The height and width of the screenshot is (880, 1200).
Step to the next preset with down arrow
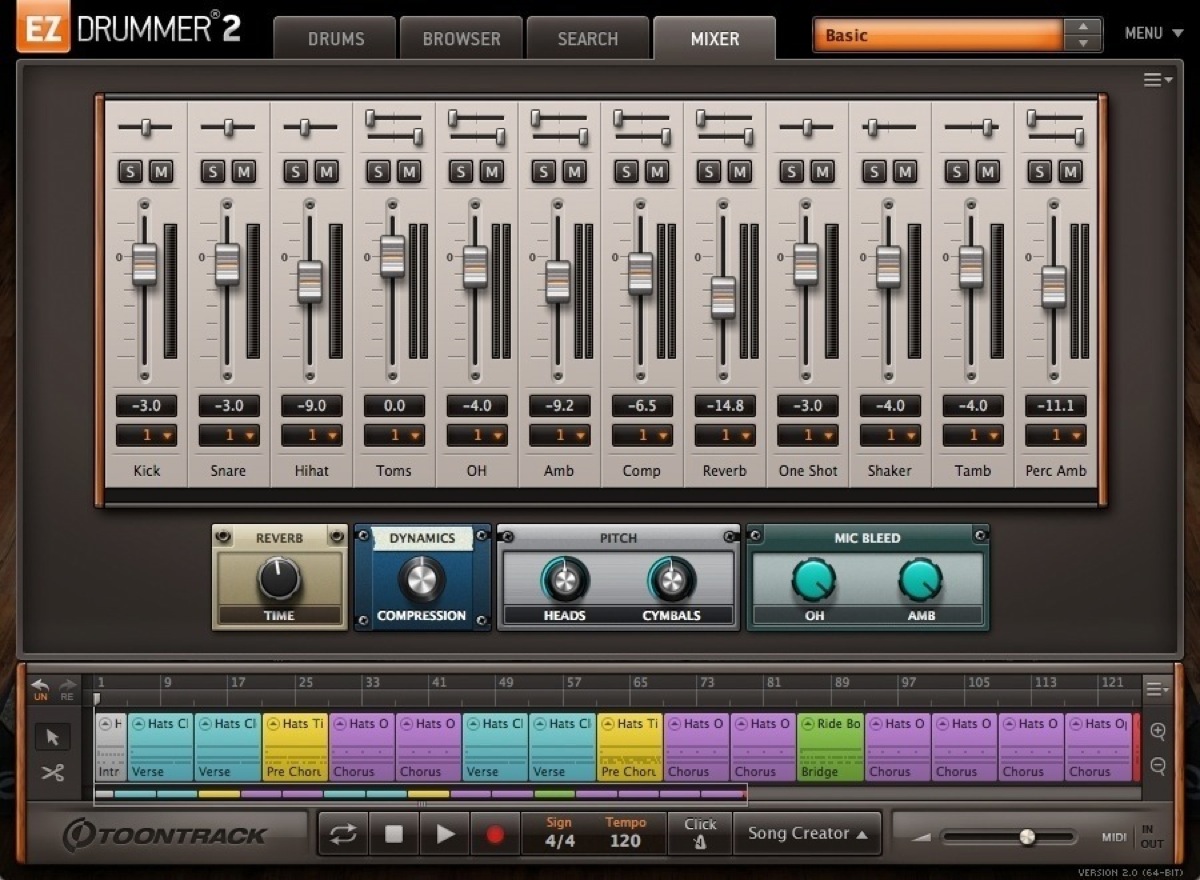pos(1083,44)
